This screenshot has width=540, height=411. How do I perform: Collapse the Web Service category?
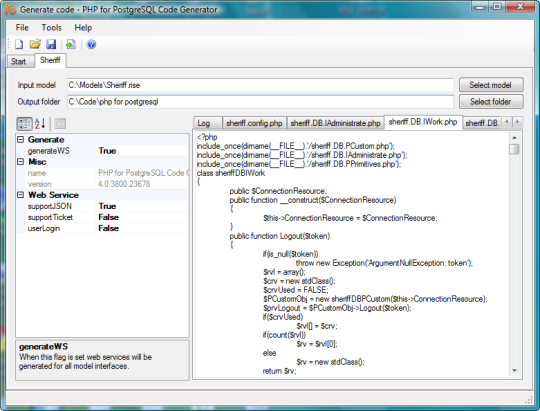coord(21,195)
